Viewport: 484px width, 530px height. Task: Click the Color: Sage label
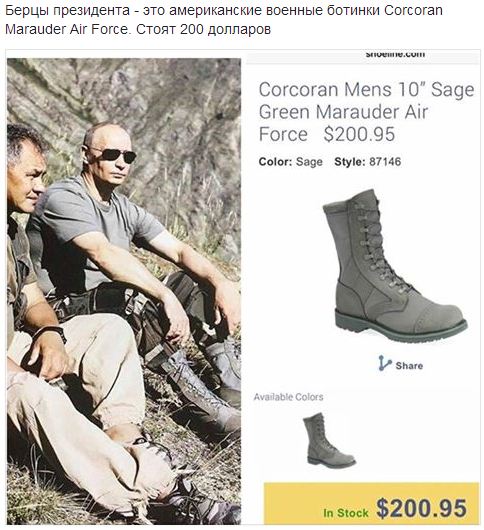291,162
